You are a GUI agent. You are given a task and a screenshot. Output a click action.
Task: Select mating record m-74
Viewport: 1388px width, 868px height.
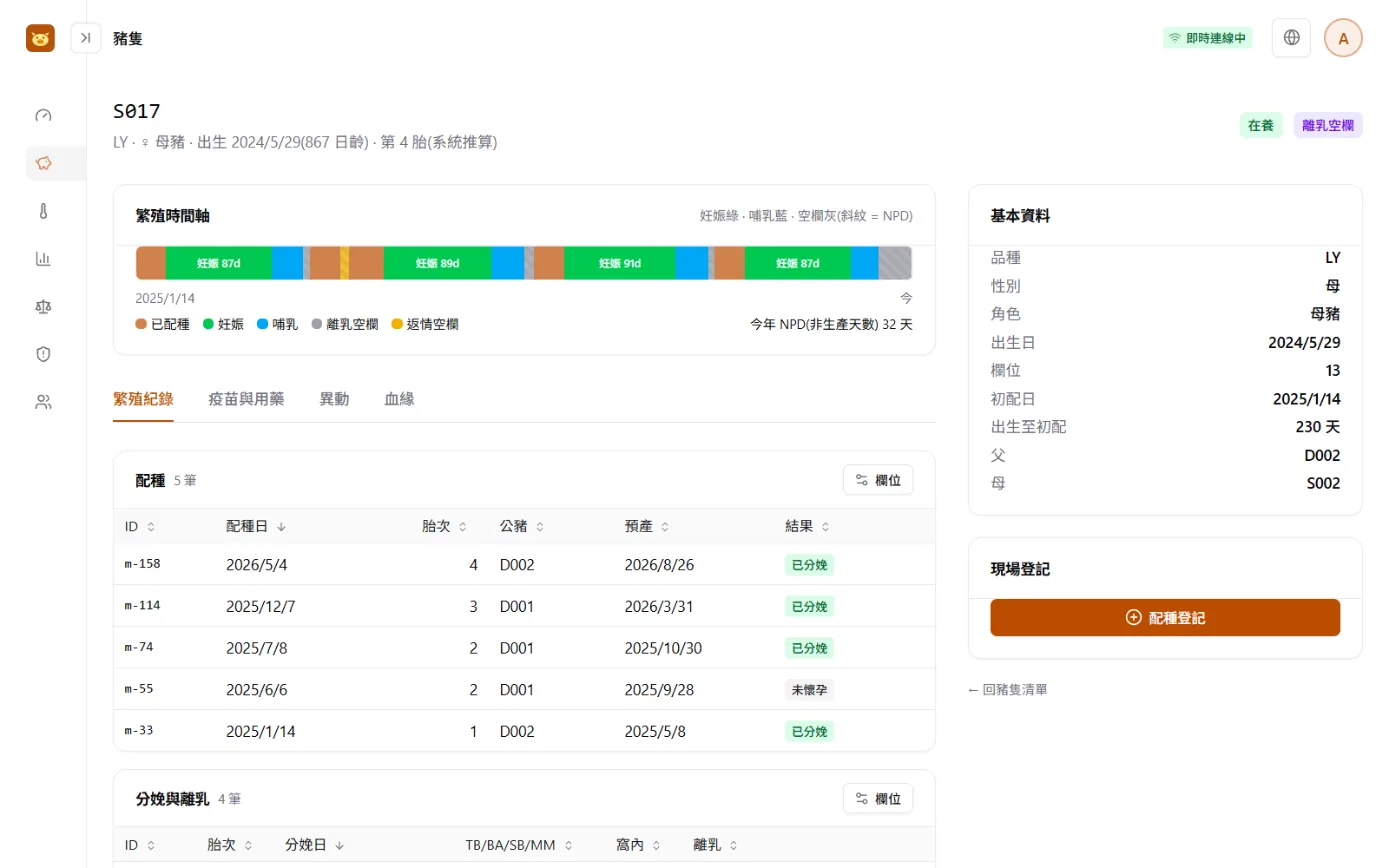[x=524, y=648]
